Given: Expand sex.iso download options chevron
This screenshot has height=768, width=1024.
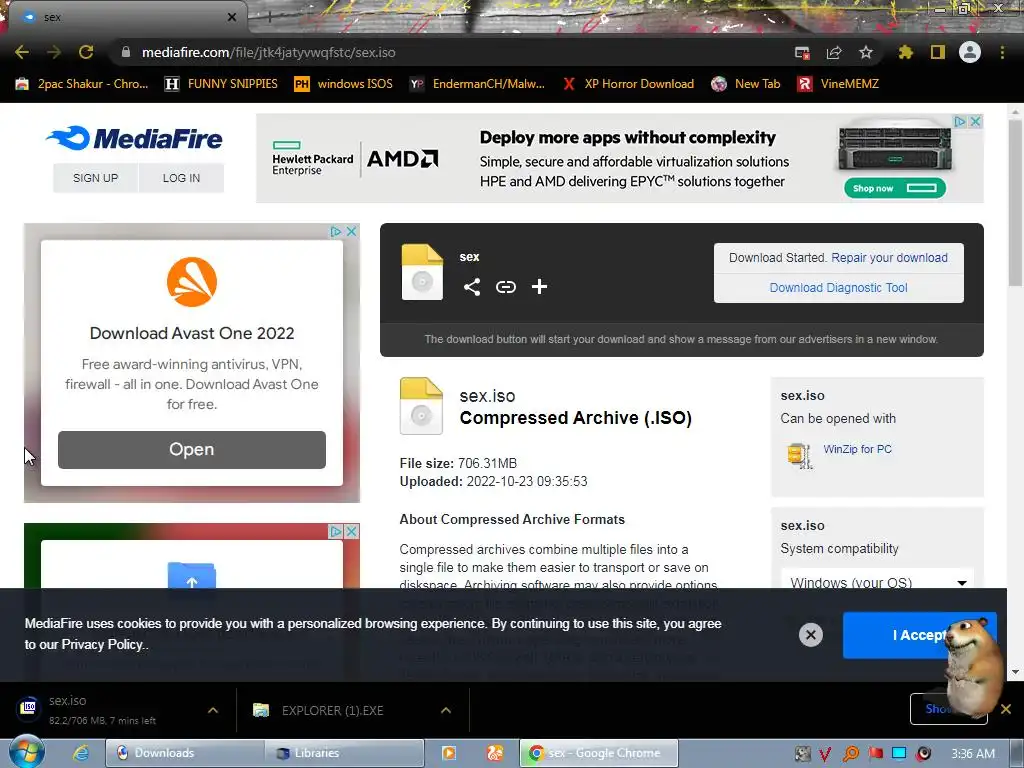Looking at the screenshot, I should click(213, 710).
